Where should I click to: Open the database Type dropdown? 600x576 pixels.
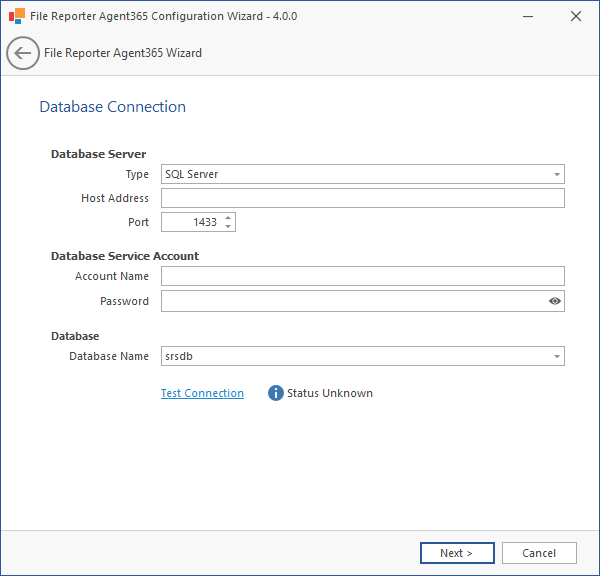556,175
